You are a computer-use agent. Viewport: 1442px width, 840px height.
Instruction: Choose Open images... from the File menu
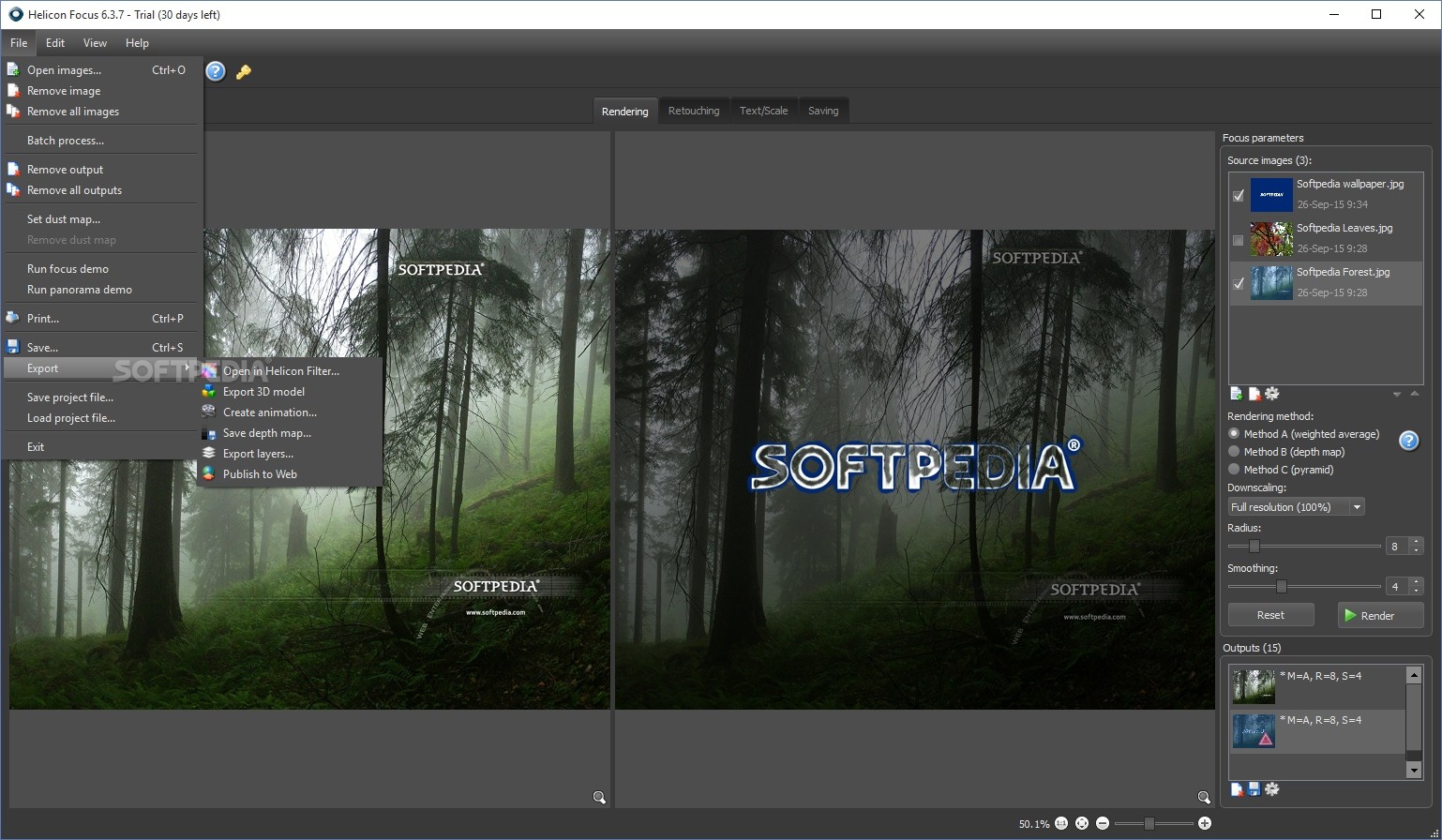[x=102, y=70]
